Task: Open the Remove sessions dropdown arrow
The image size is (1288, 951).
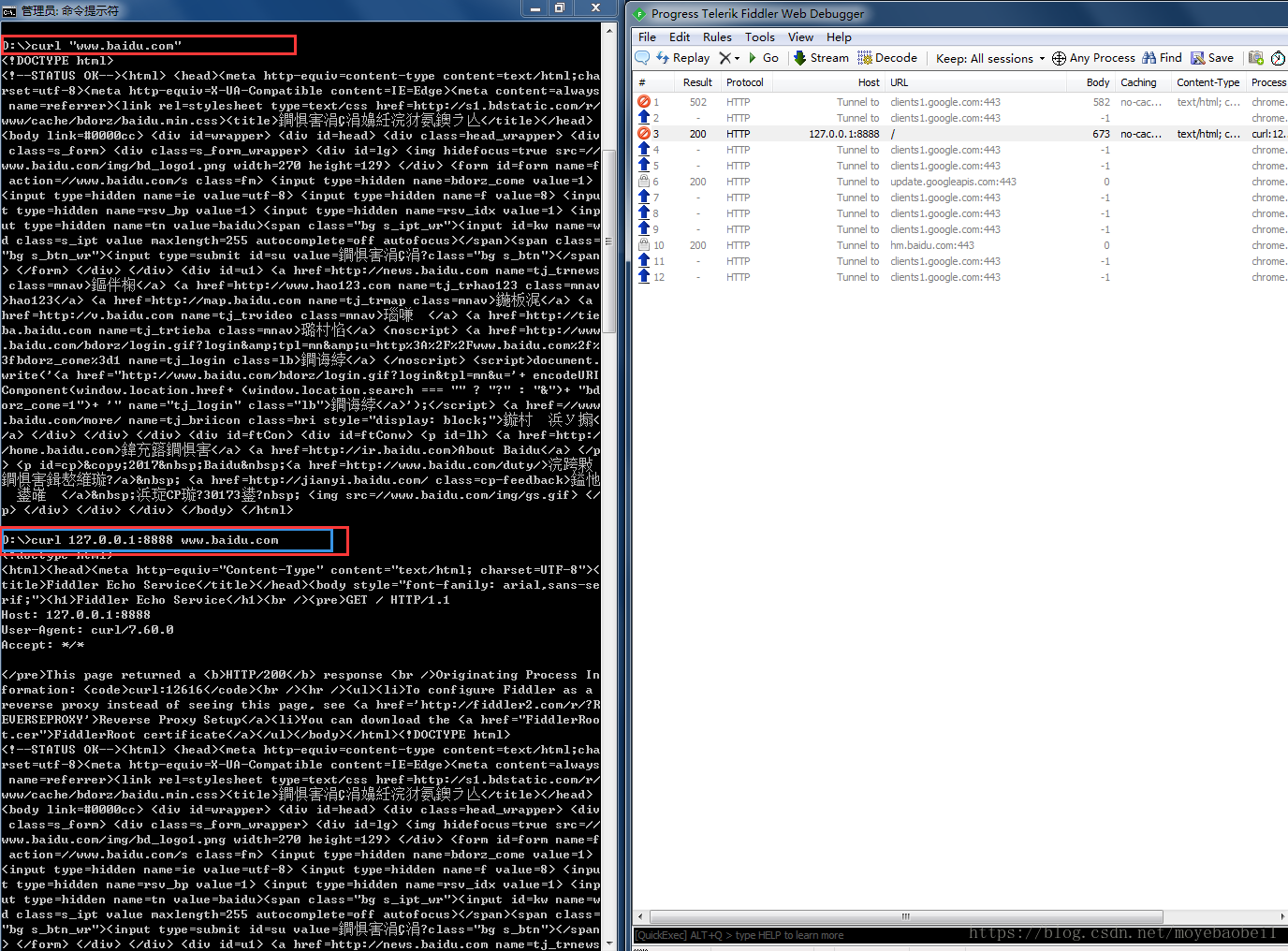Action: [738, 58]
